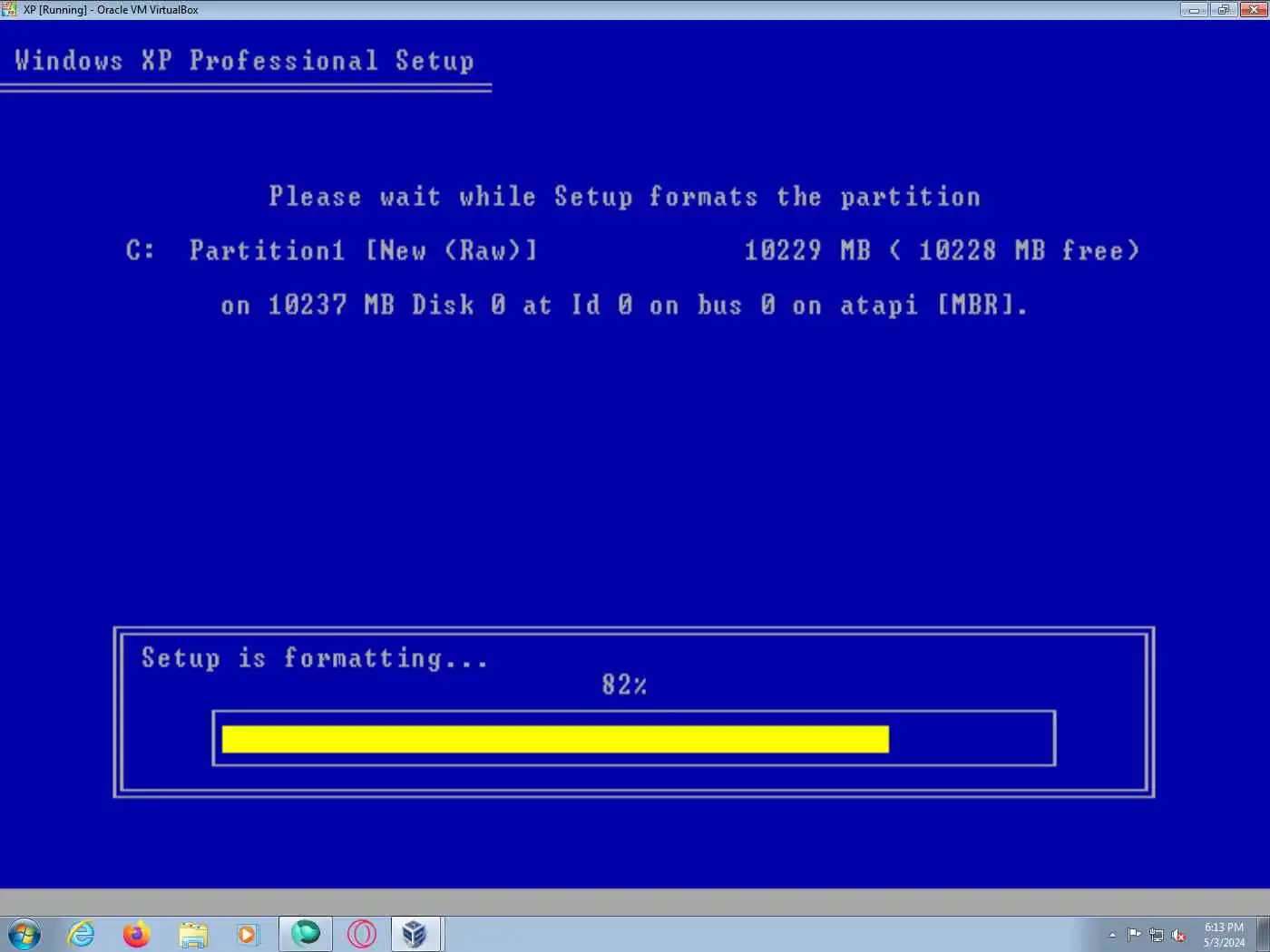Click the 'XP [Running] - Oracle VM VirtualBox' title text

[111, 10]
